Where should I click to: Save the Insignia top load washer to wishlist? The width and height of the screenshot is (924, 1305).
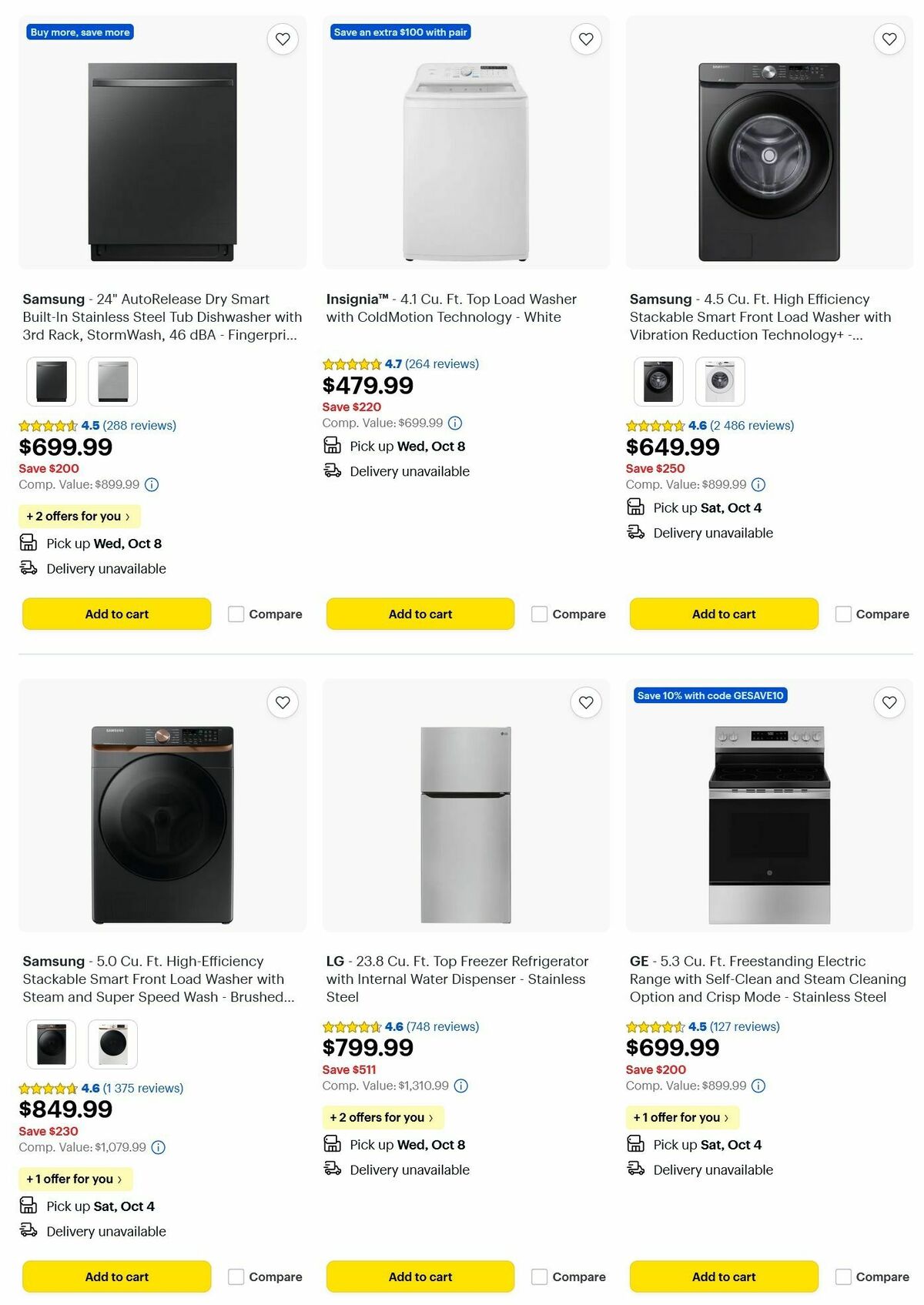tap(585, 38)
